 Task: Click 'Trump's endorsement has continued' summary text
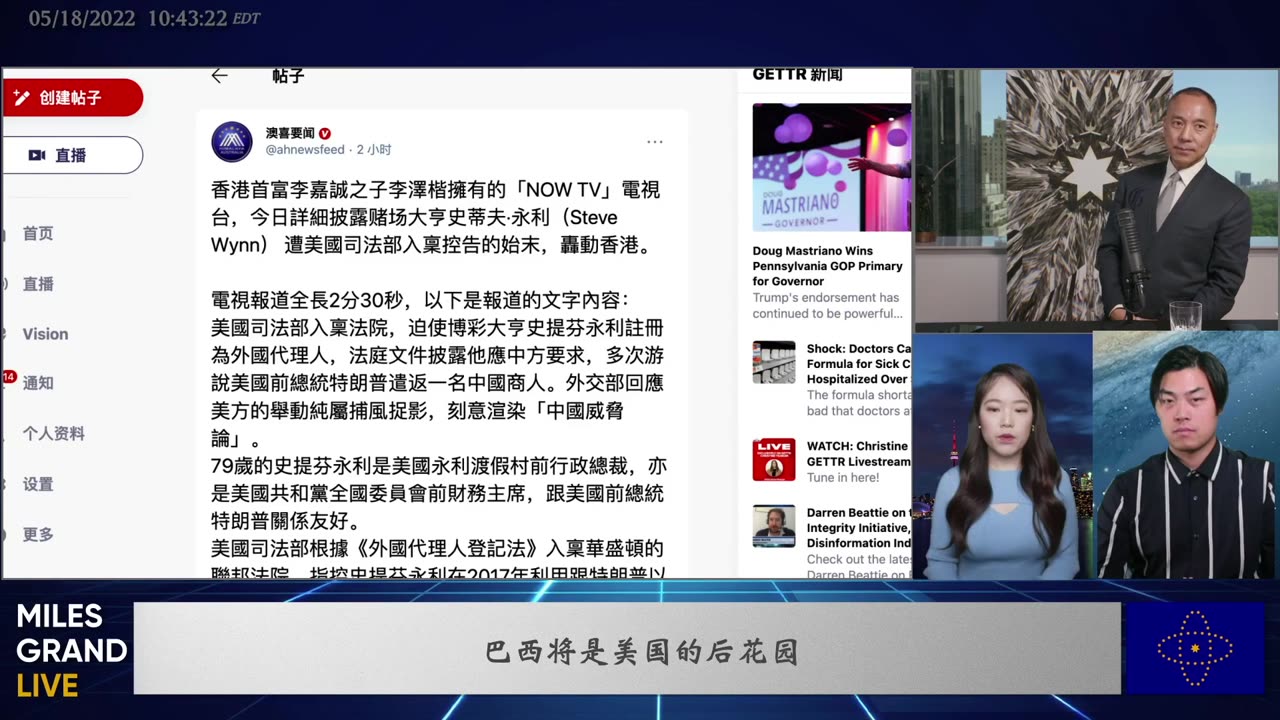[828, 305]
